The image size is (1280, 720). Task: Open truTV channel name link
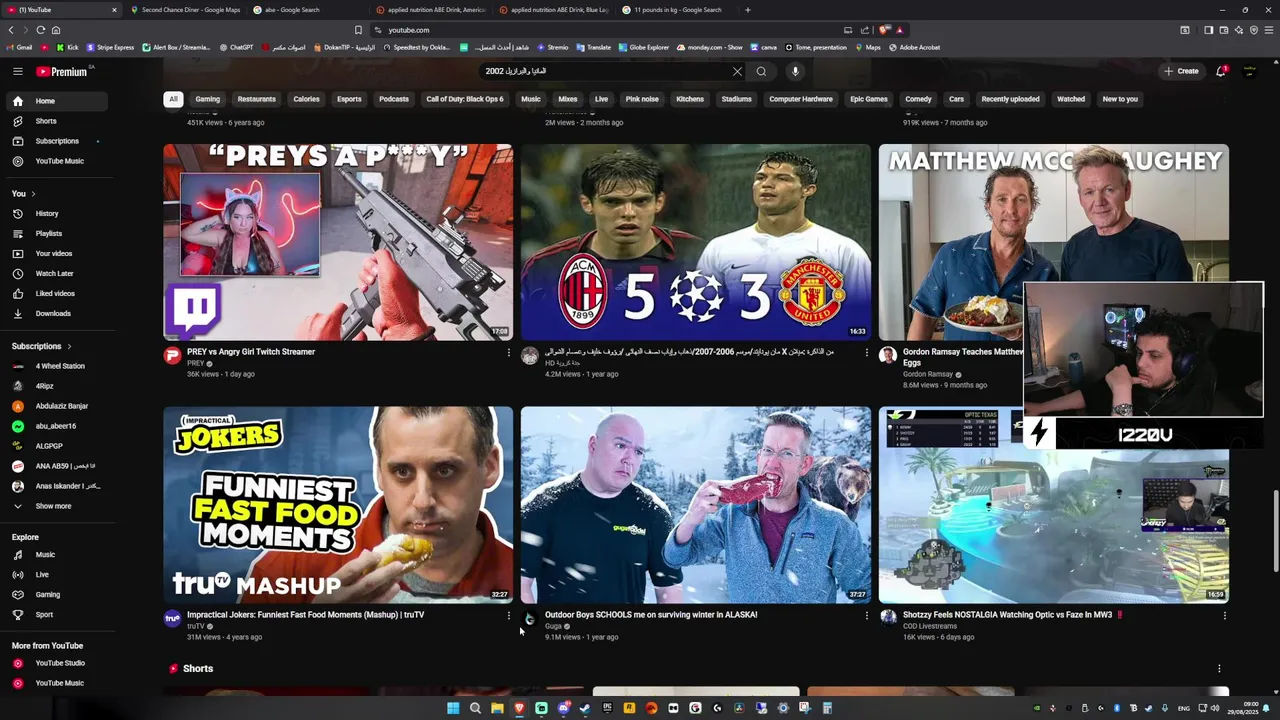(196, 626)
